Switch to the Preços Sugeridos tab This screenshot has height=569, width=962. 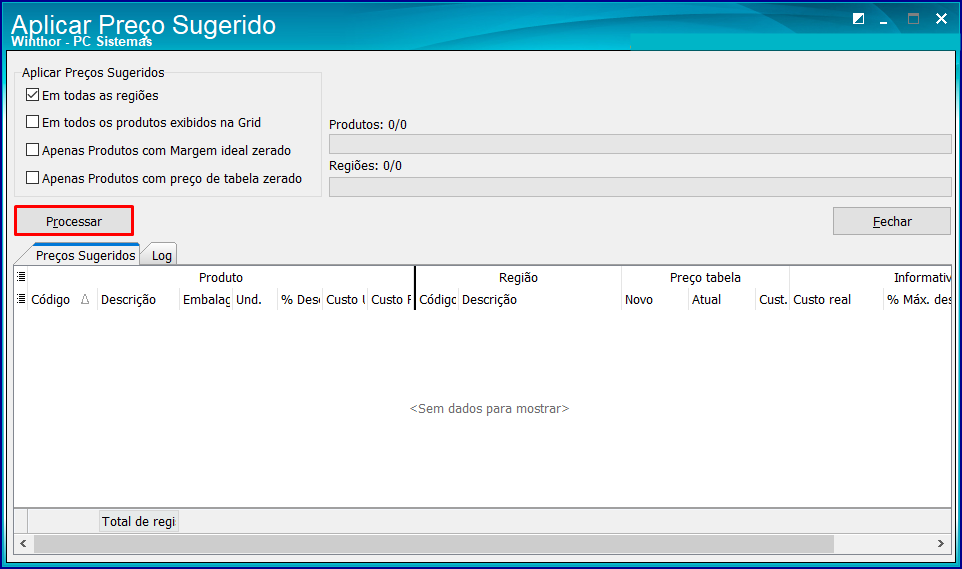pos(85,255)
